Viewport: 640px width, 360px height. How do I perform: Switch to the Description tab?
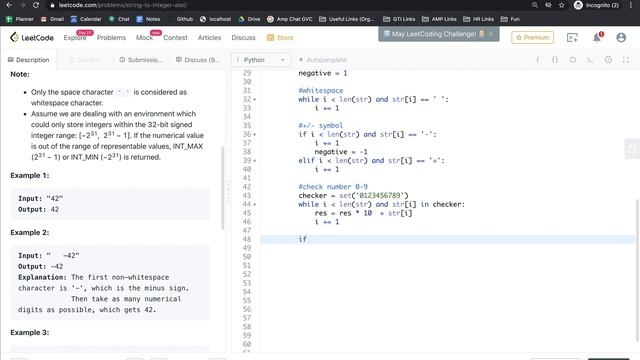click(29, 60)
